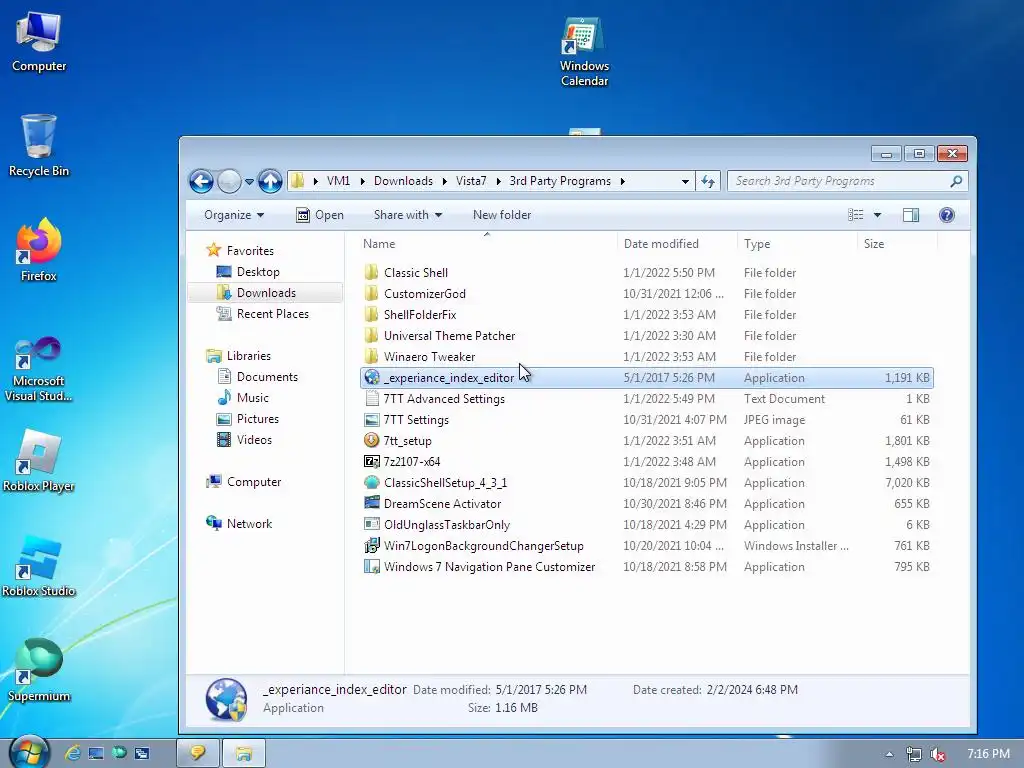Expand the arrow after Downloads breadcrumb
This screenshot has height=768, width=1024.
click(x=444, y=182)
